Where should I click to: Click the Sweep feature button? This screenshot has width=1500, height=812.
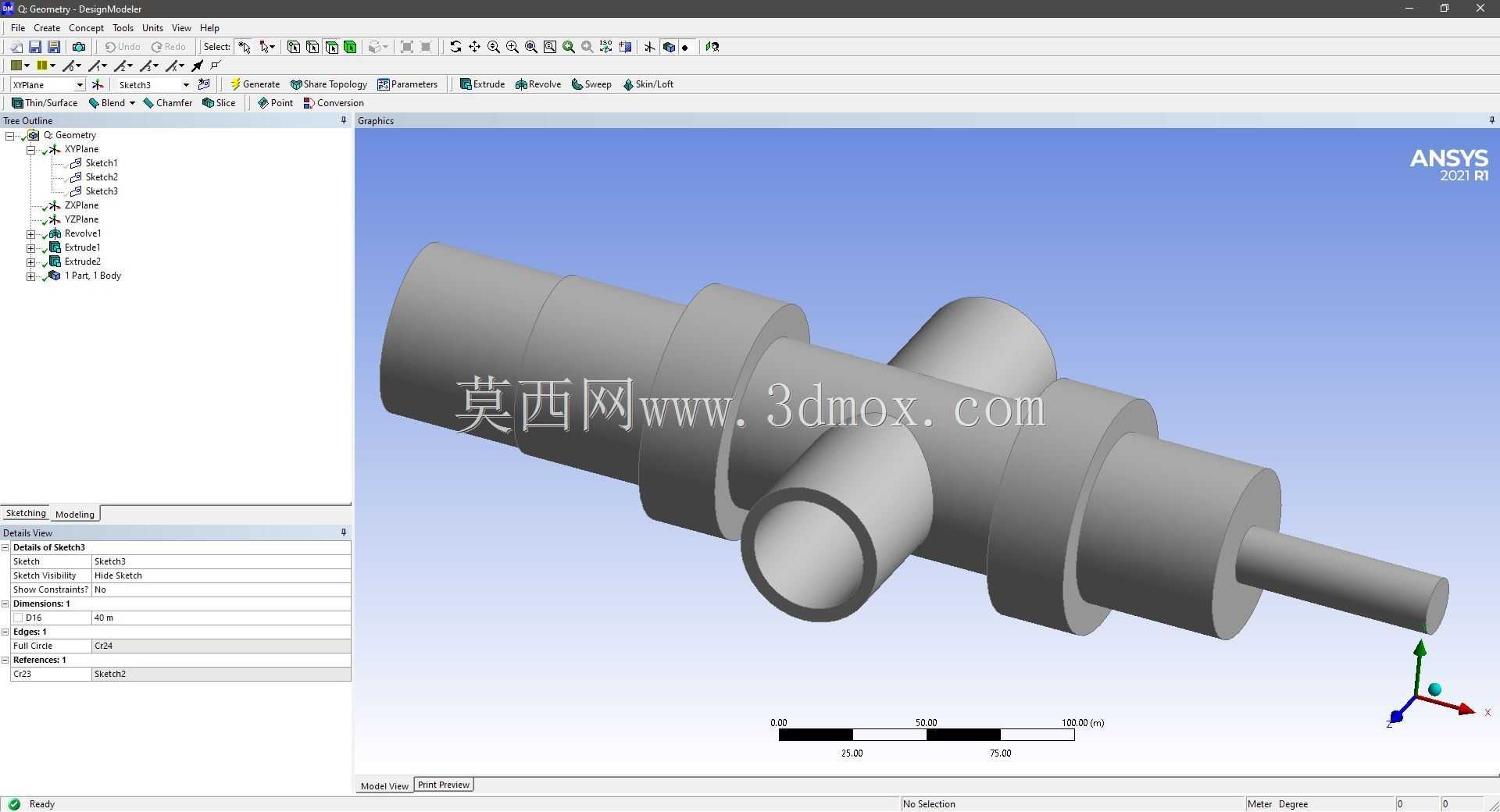pos(591,84)
